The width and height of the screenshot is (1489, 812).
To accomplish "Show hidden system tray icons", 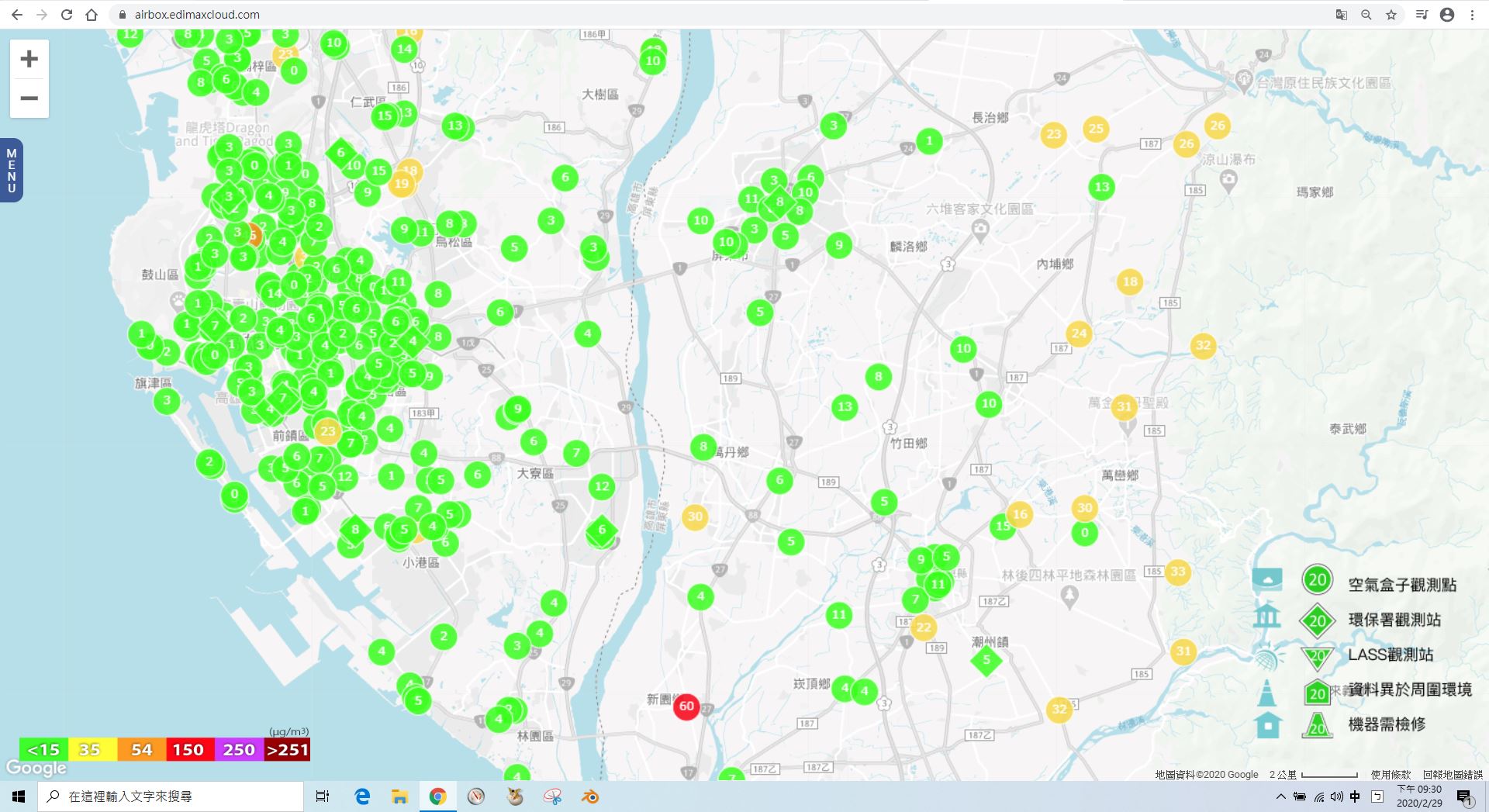I will [x=1280, y=796].
